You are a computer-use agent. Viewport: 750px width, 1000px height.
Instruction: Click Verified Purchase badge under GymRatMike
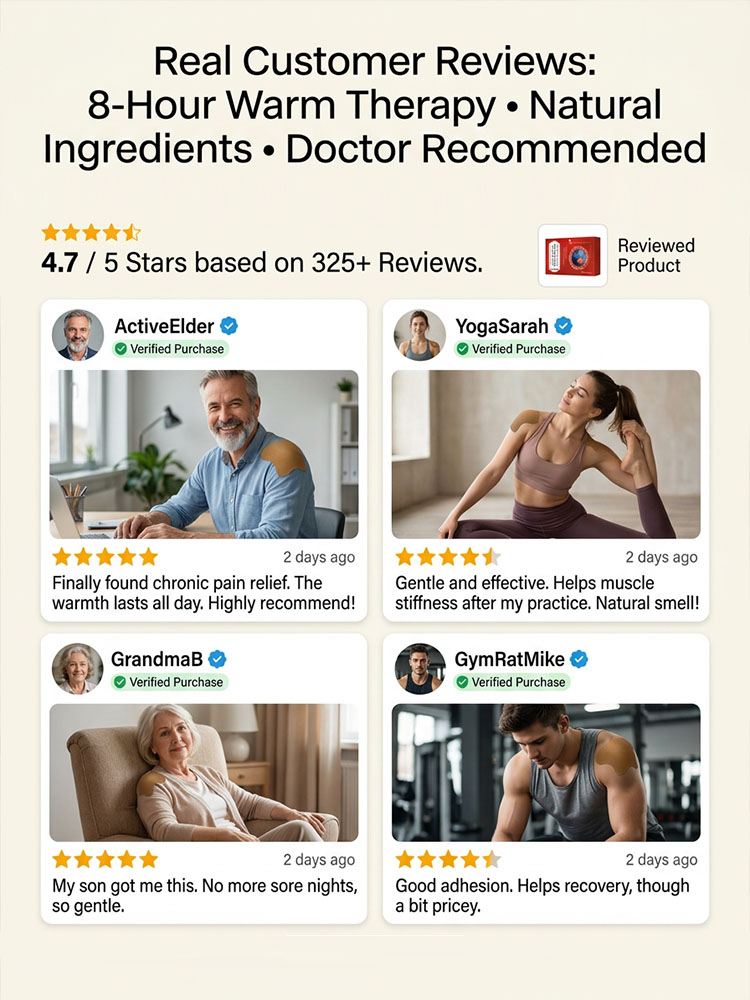click(511, 682)
